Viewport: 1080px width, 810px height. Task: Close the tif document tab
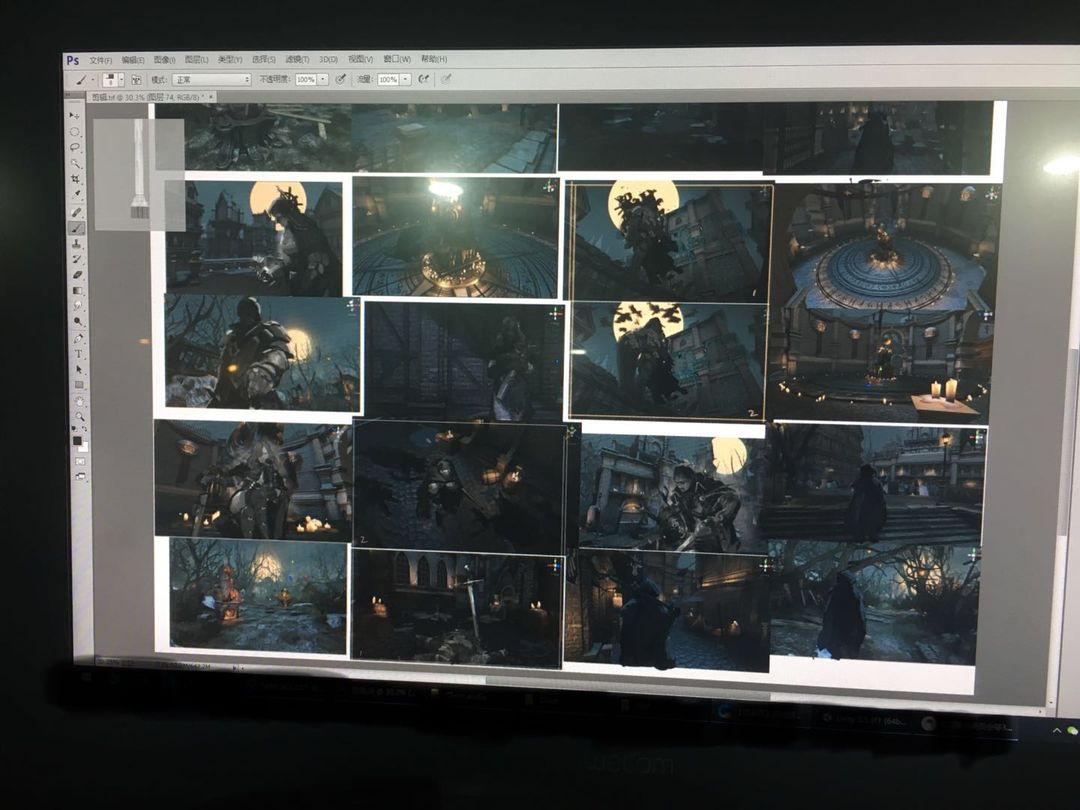pyautogui.click(x=211, y=97)
